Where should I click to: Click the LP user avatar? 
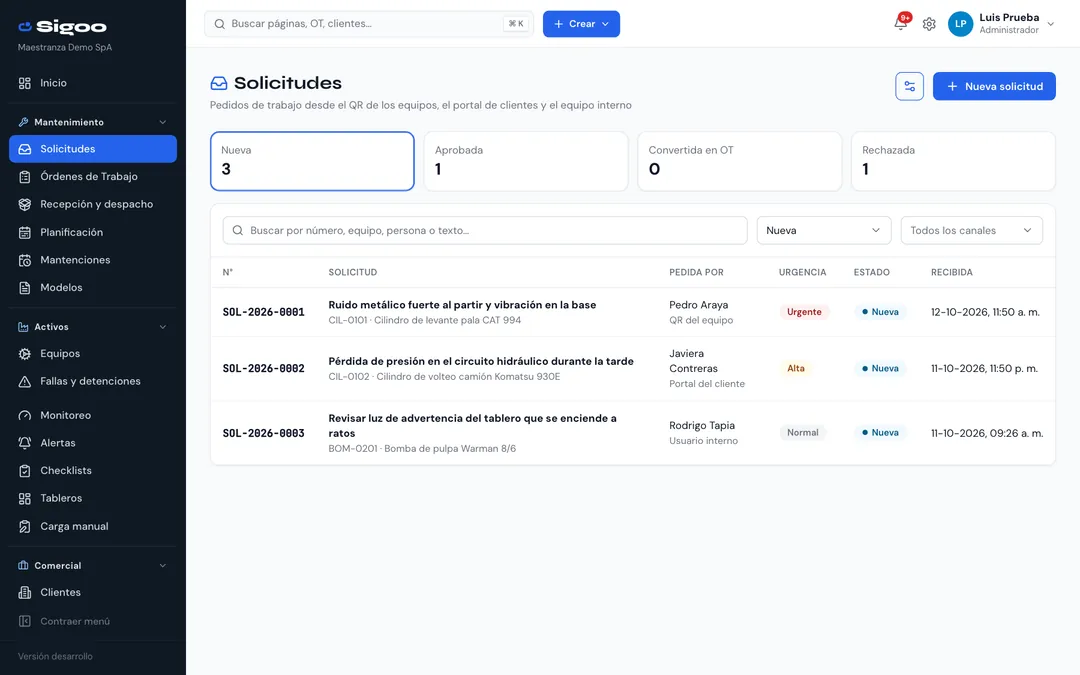click(960, 24)
